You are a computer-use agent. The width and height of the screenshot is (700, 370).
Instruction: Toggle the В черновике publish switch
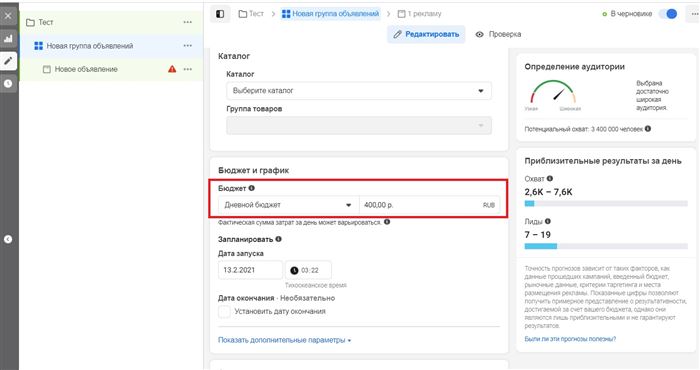(669, 14)
